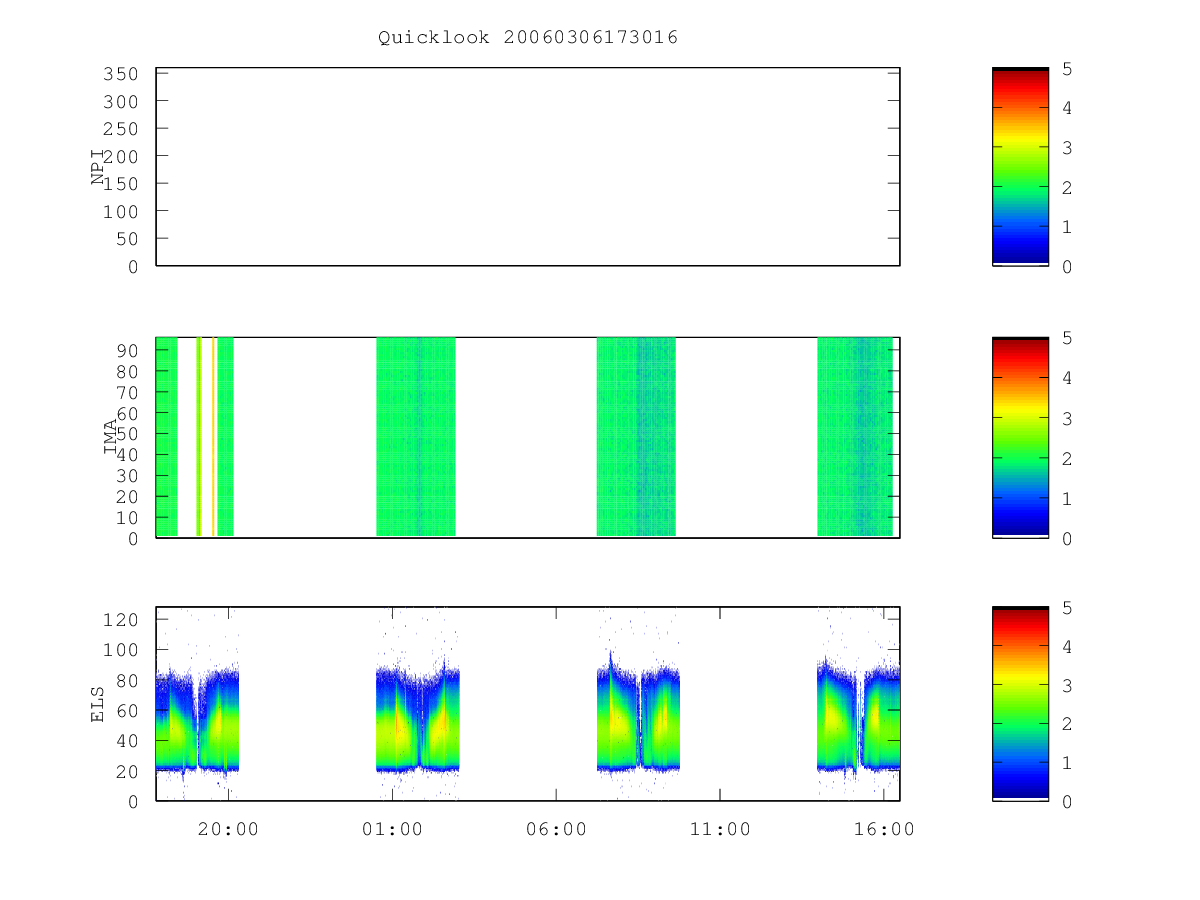Click the IMA panel color scale bar
Viewport: 1200px width, 900px height.
click(1020, 437)
